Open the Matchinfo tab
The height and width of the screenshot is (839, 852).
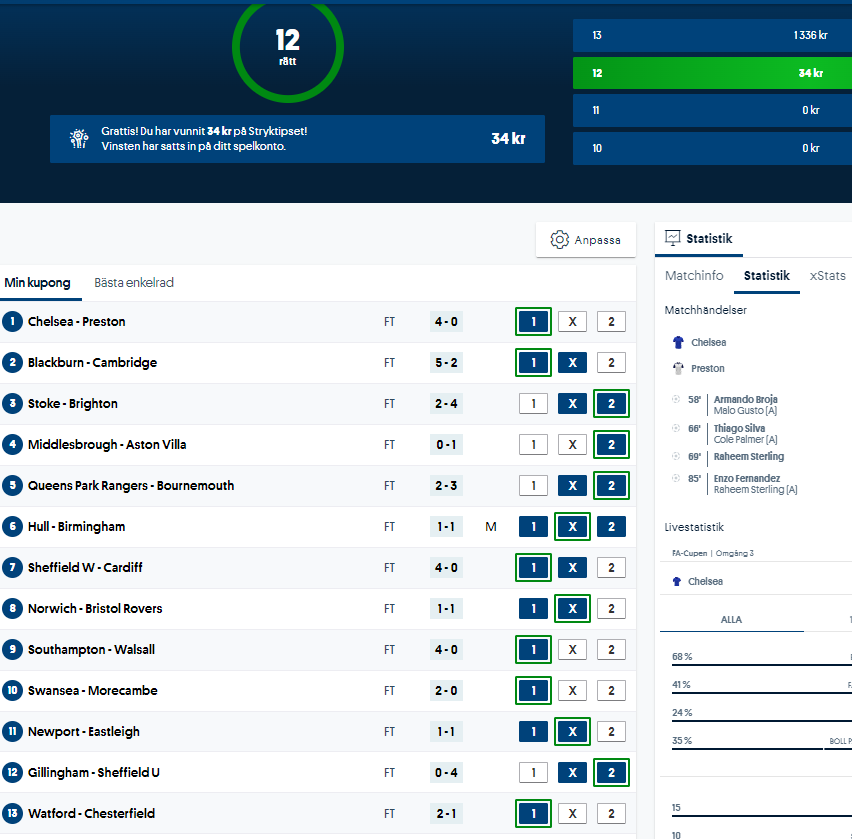(x=694, y=276)
